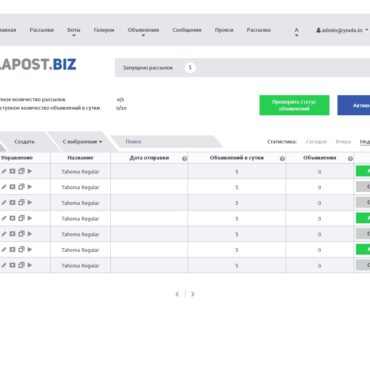Click the 'Дата отправки' column header

pyautogui.click(x=149, y=158)
